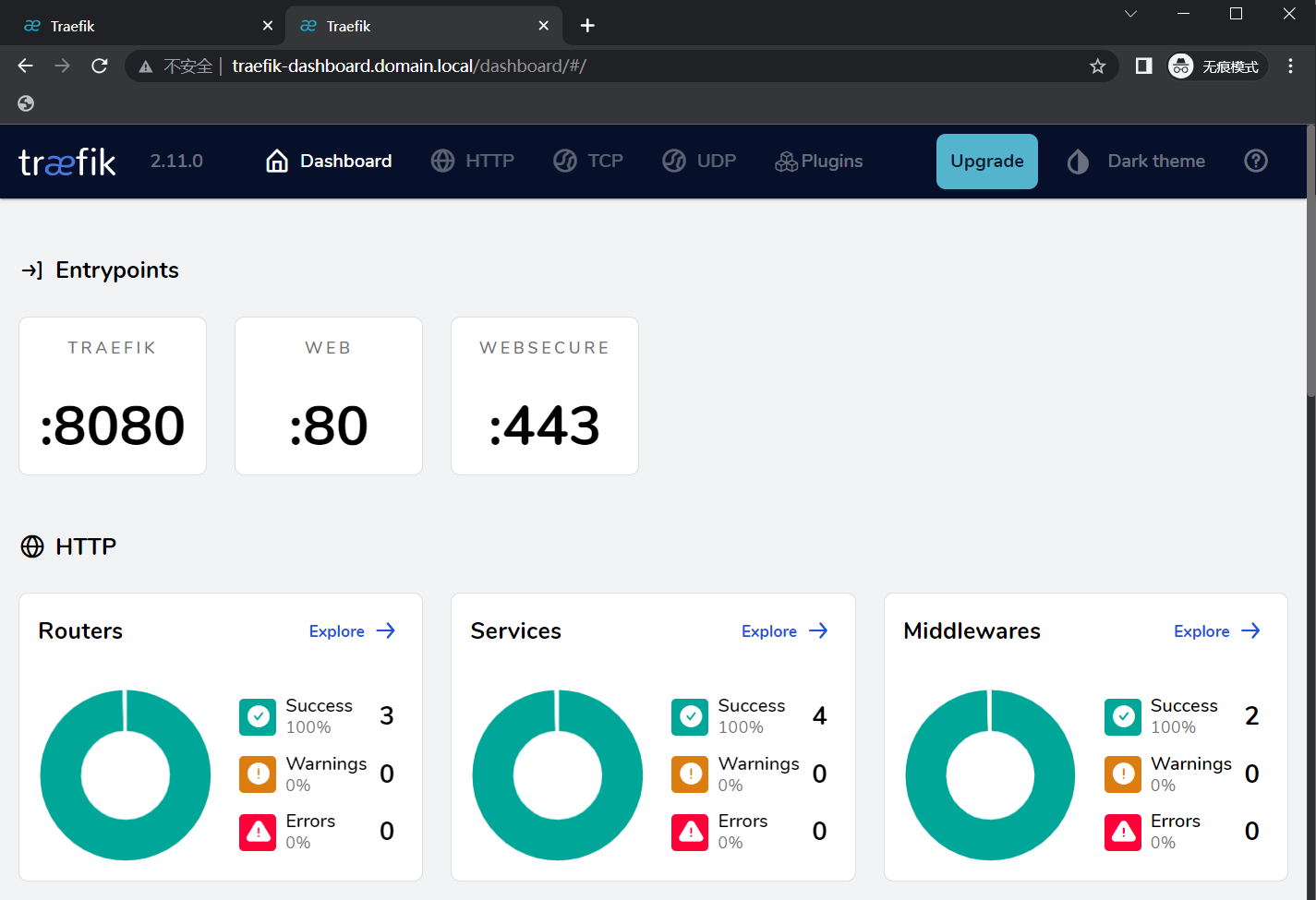The height and width of the screenshot is (900, 1316).
Task: Click the Routers Success count 3
Action: point(387,716)
